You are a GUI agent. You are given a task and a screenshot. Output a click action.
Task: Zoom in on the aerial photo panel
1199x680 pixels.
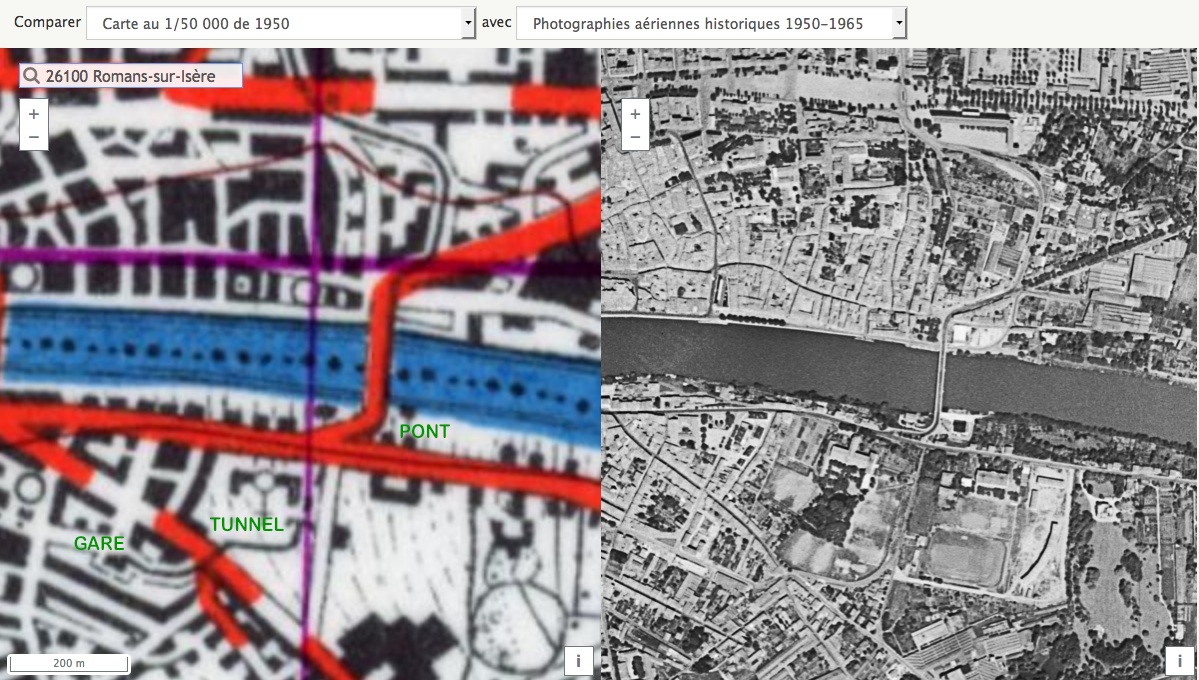point(635,114)
